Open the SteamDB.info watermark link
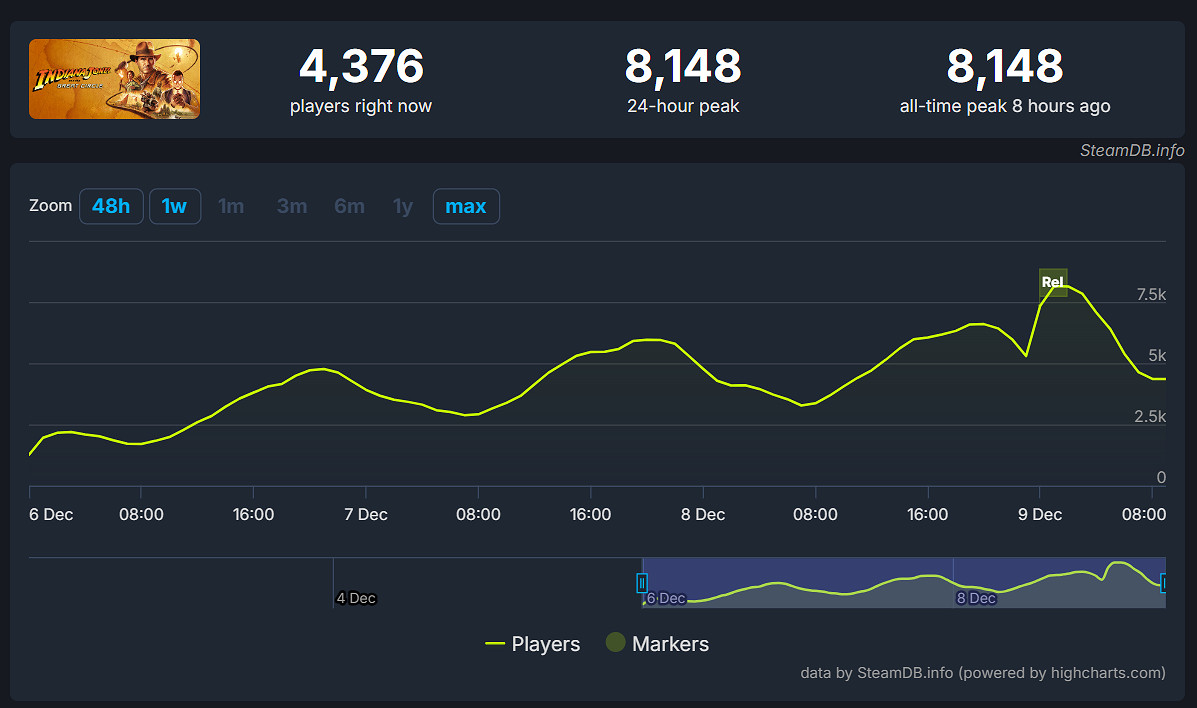 click(x=1132, y=150)
